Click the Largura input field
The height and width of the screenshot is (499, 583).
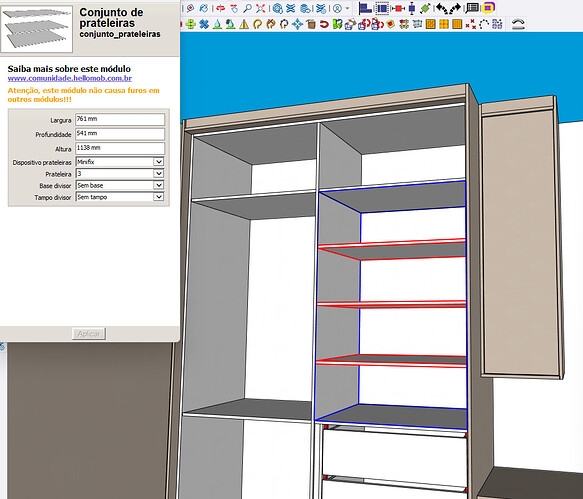(x=120, y=119)
